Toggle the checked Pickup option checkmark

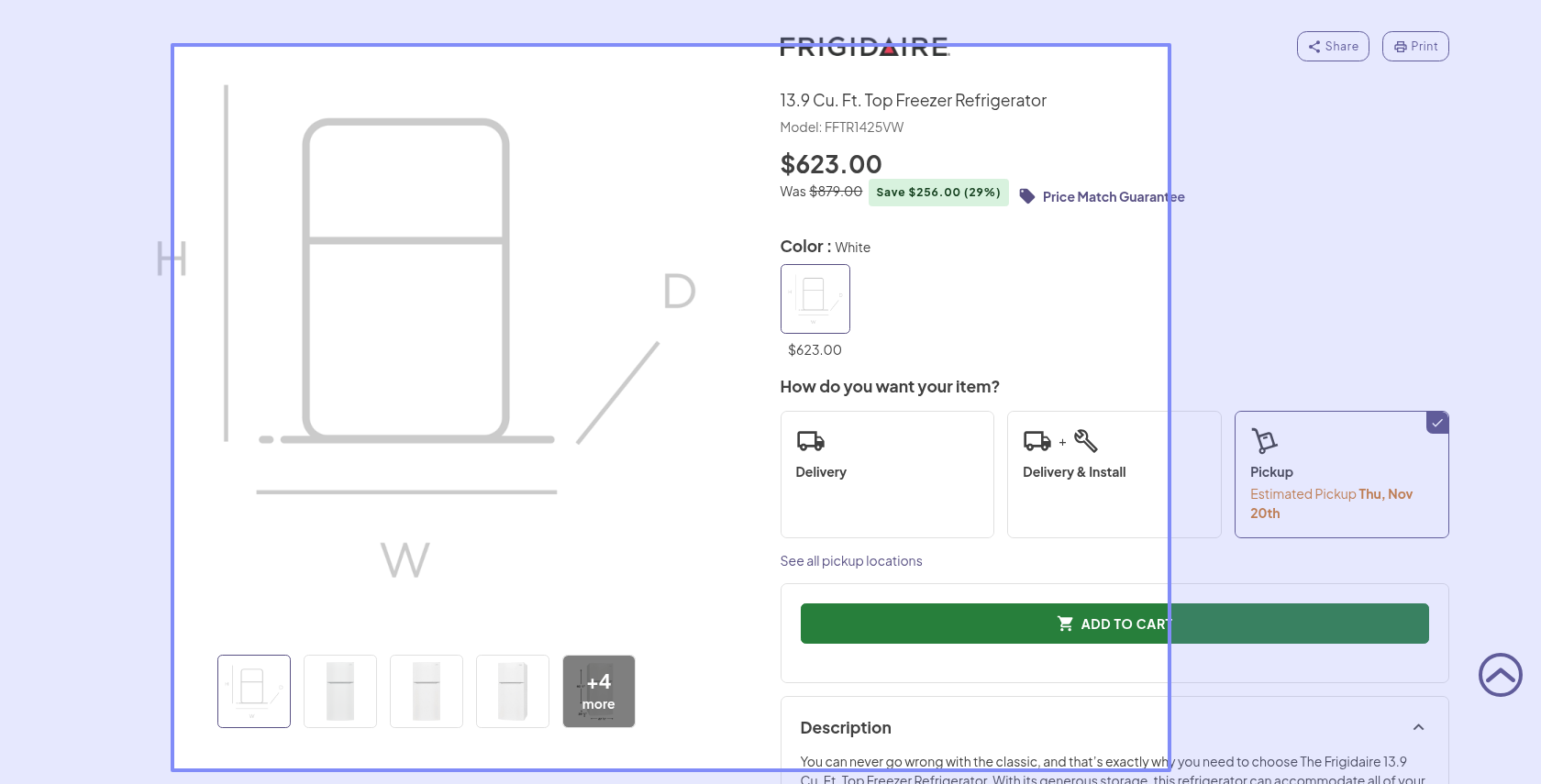tap(1437, 423)
